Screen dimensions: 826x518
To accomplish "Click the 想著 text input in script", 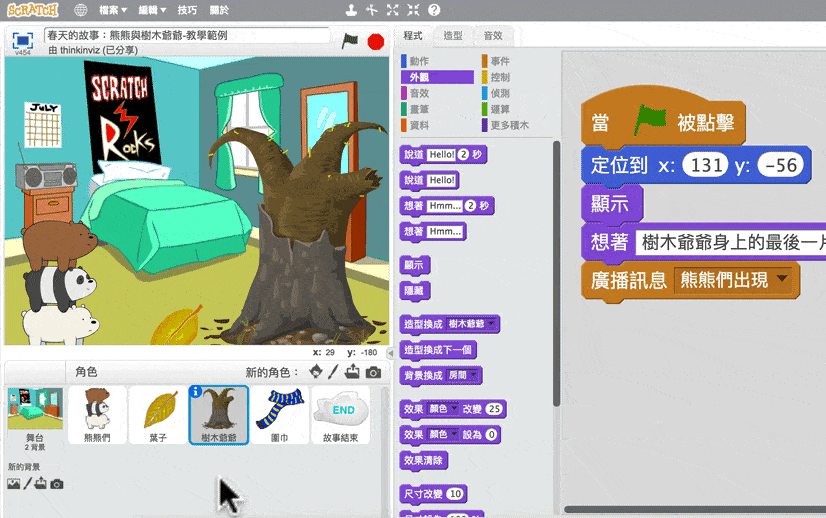I will (x=731, y=242).
